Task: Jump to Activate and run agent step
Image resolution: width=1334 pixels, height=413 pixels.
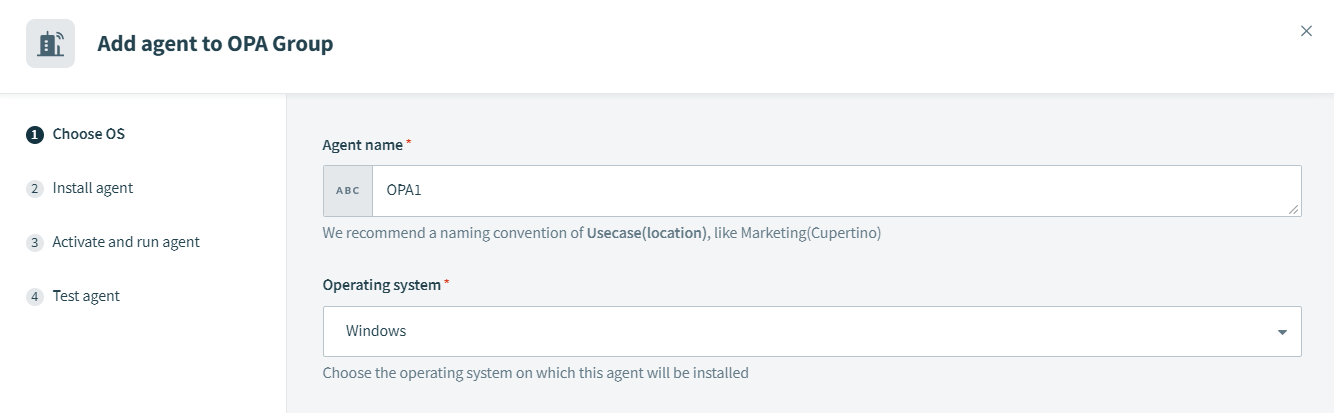Action: [x=126, y=242]
